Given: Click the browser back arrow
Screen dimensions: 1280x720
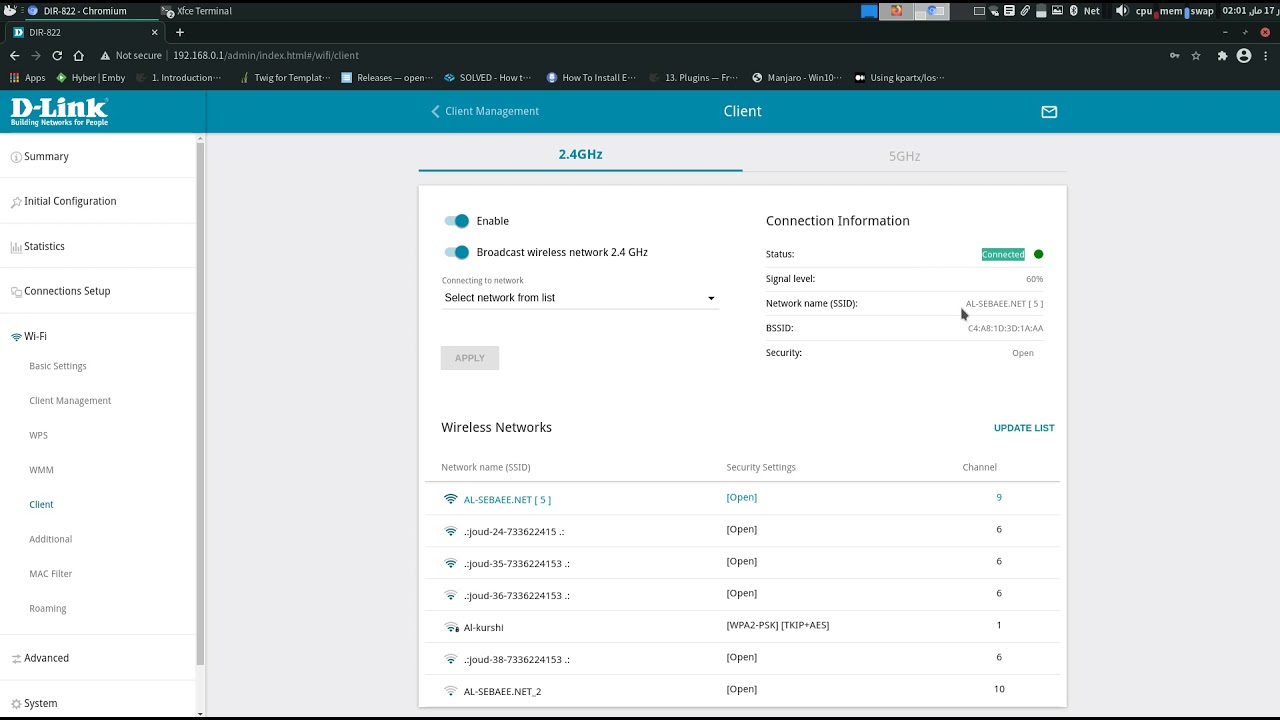Looking at the screenshot, I should [x=14, y=56].
